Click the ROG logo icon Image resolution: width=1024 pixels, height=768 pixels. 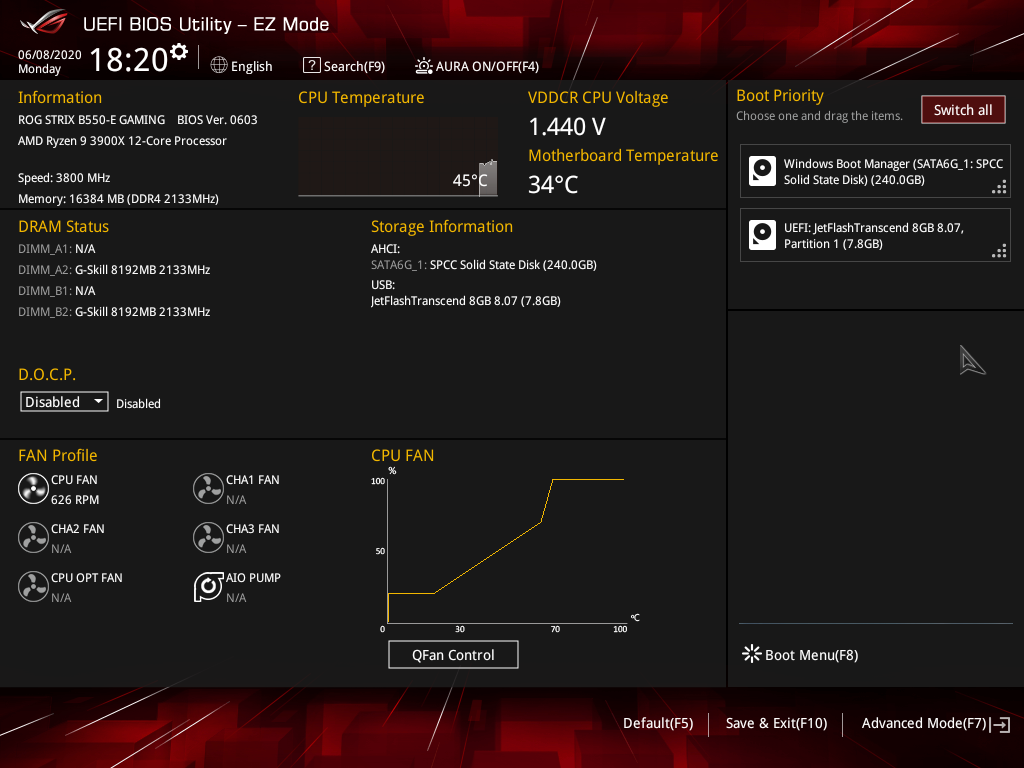coord(44,23)
